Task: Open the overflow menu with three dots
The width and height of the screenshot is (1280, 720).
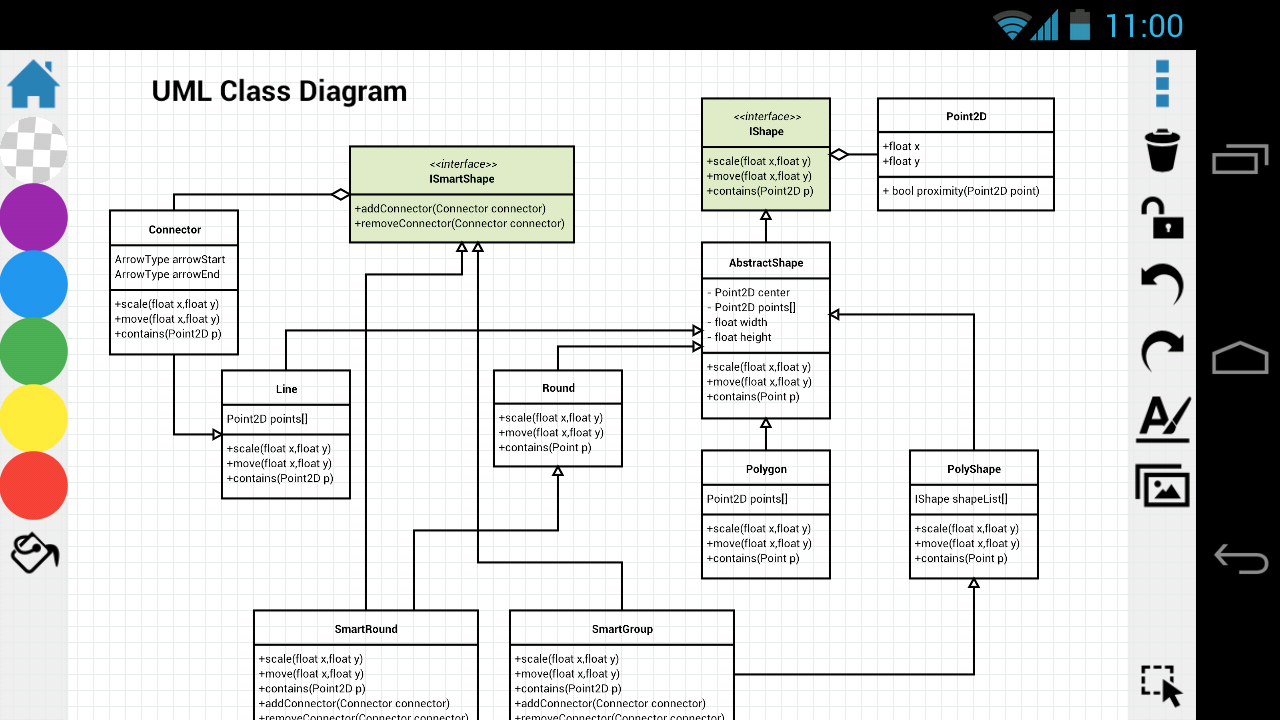Action: click(x=1162, y=87)
